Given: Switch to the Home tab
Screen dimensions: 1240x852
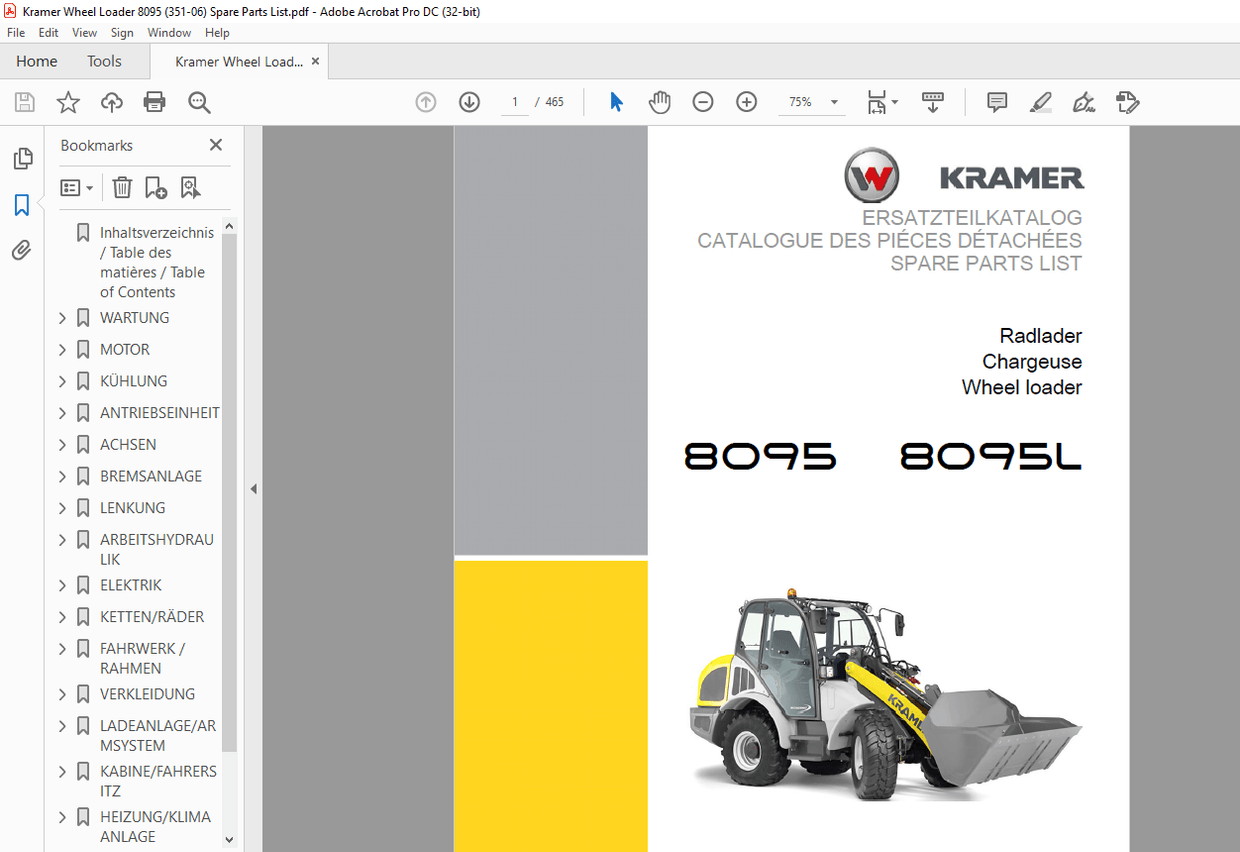Looking at the screenshot, I should (36, 61).
